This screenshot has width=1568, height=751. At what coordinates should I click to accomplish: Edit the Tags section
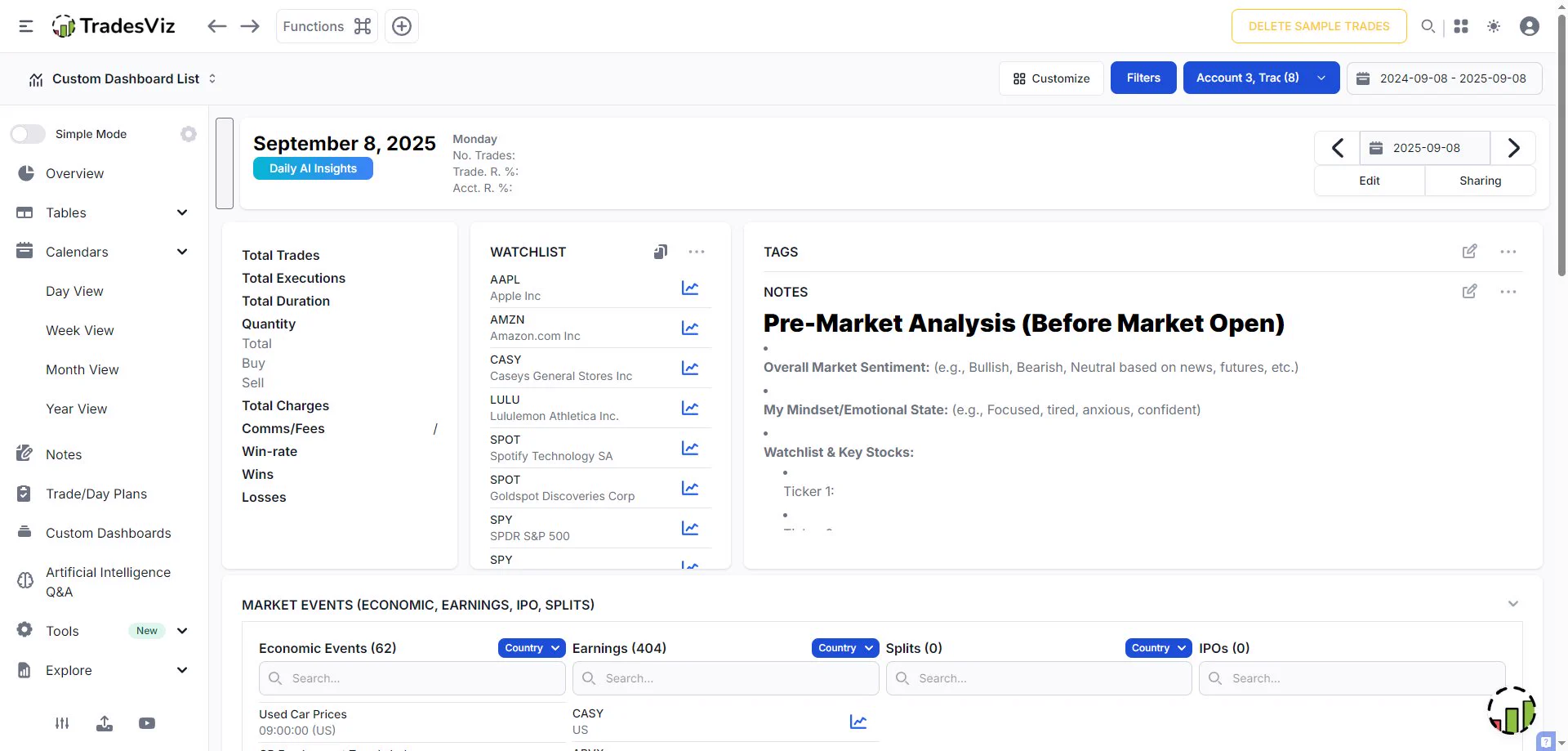pos(1469,252)
